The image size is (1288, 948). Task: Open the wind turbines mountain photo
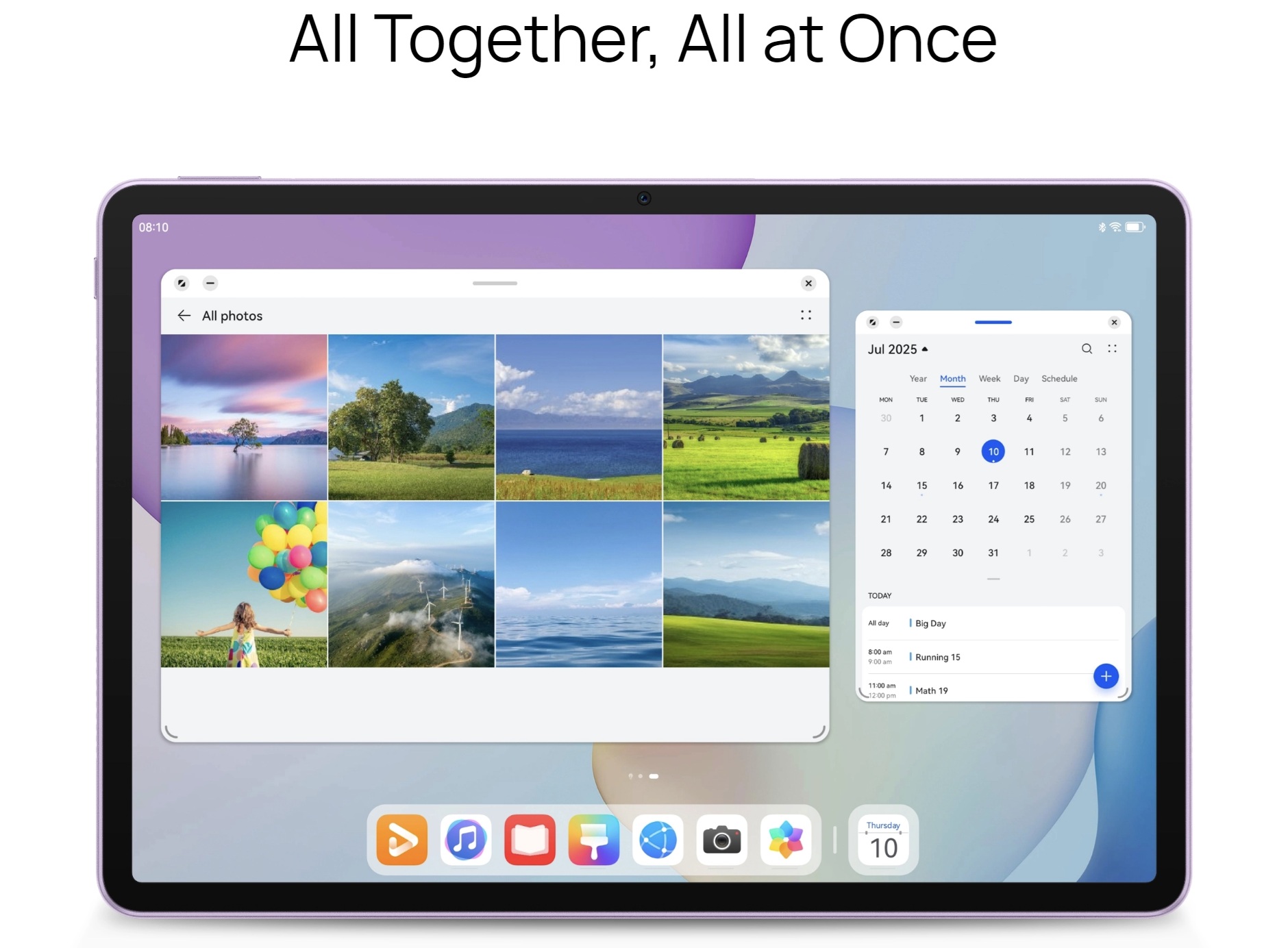pyautogui.click(x=411, y=584)
